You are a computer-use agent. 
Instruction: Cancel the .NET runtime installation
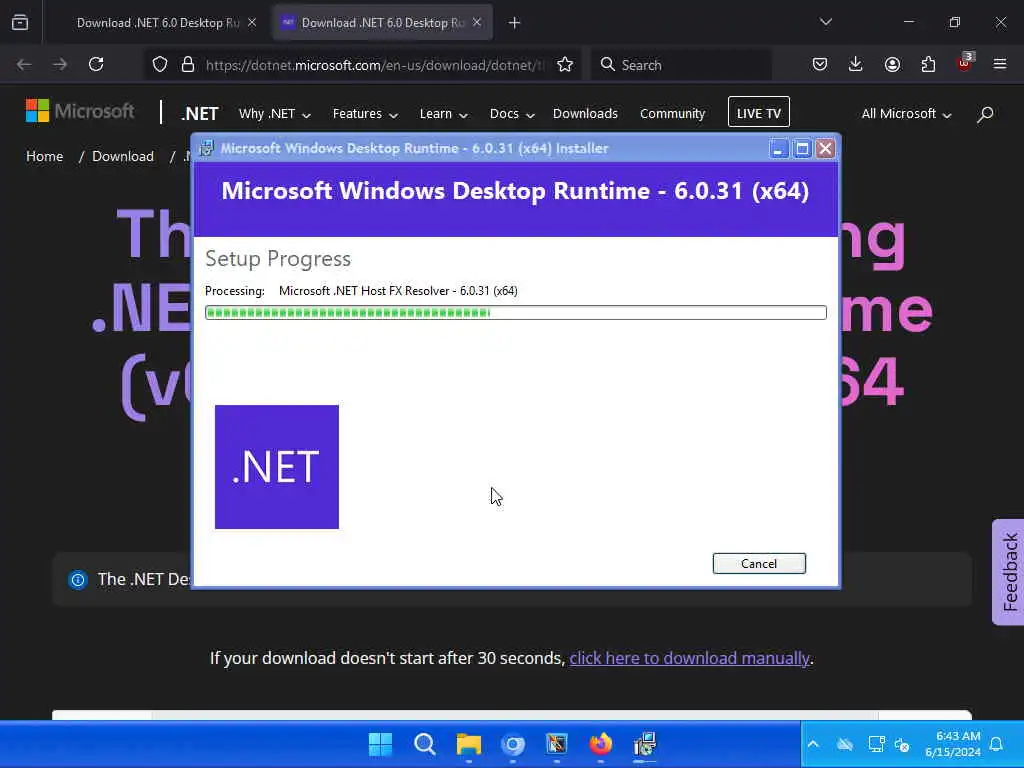coord(759,564)
